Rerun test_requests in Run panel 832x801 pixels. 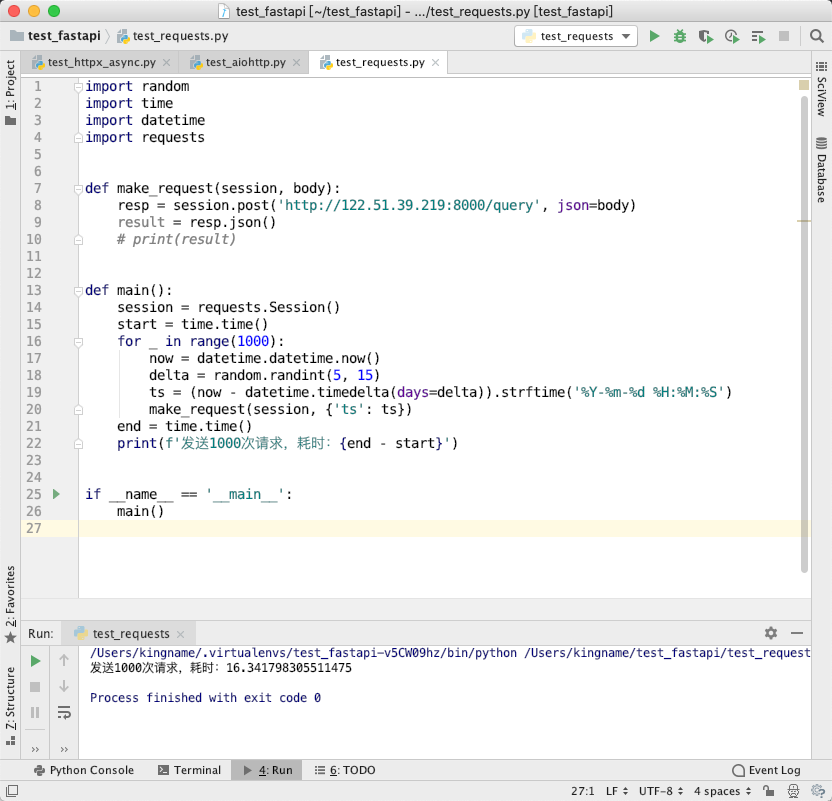(36, 660)
